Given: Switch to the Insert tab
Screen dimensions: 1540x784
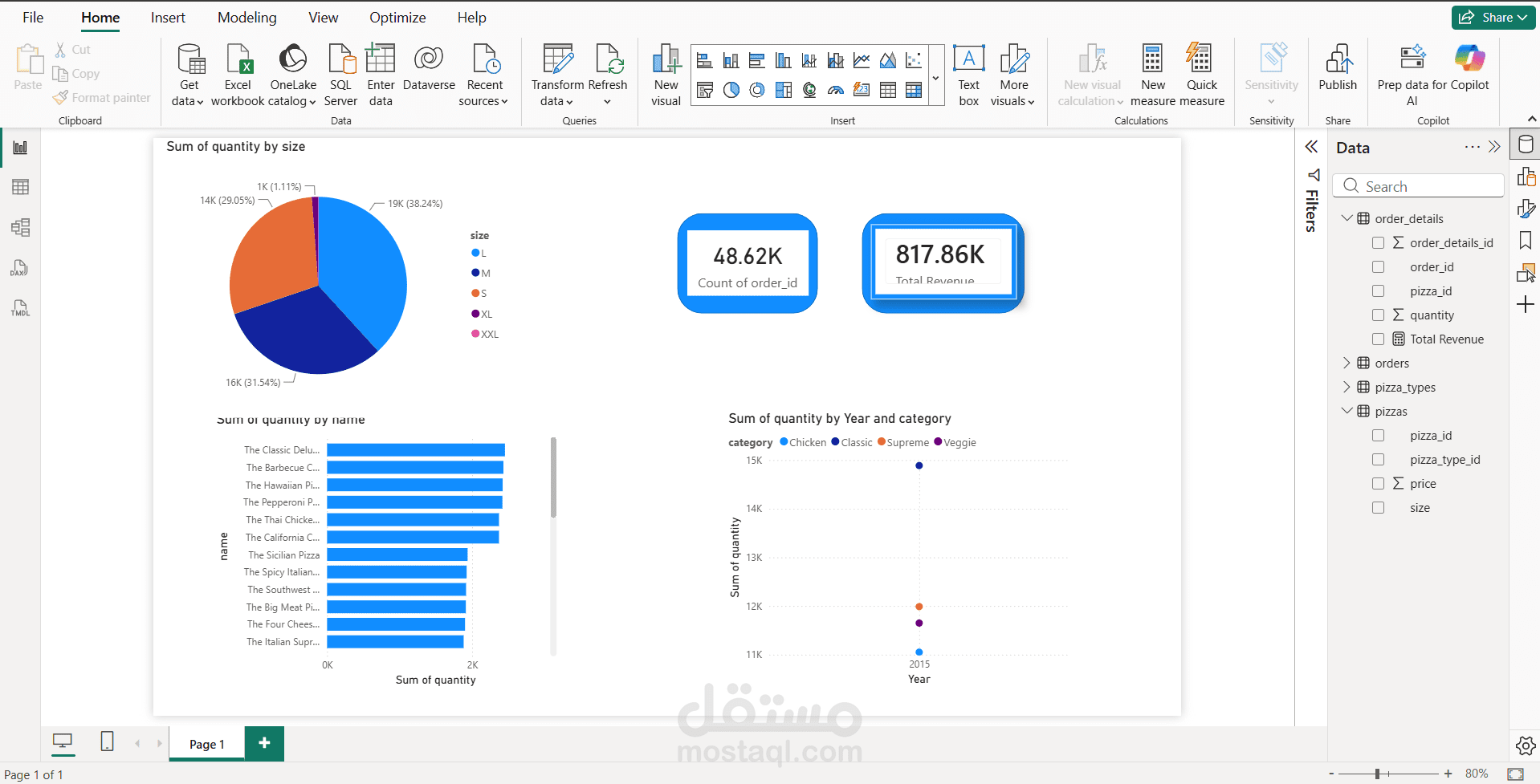Looking at the screenshot, I should [x=168, y=18].
